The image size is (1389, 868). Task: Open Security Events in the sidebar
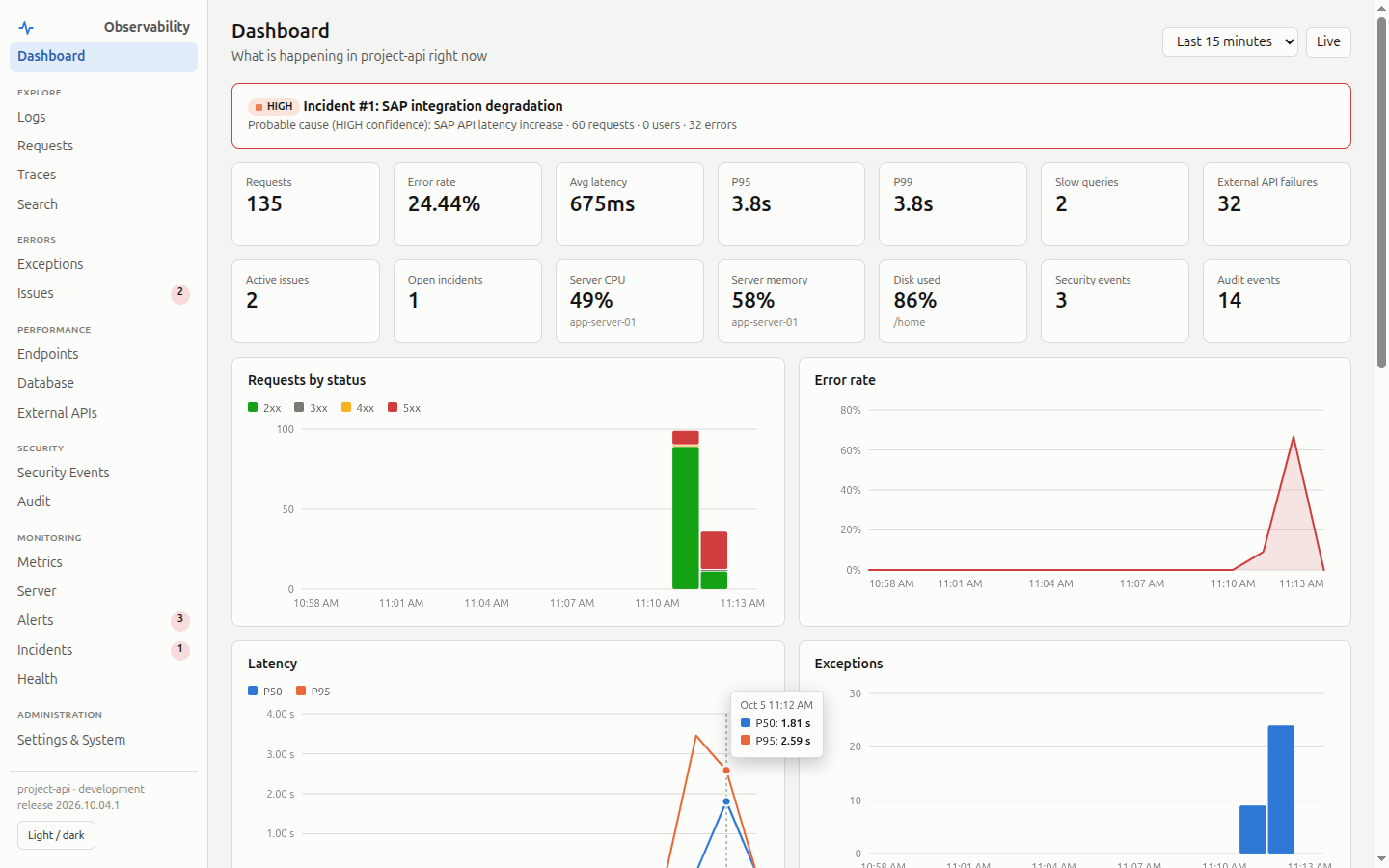pos(103,473)
